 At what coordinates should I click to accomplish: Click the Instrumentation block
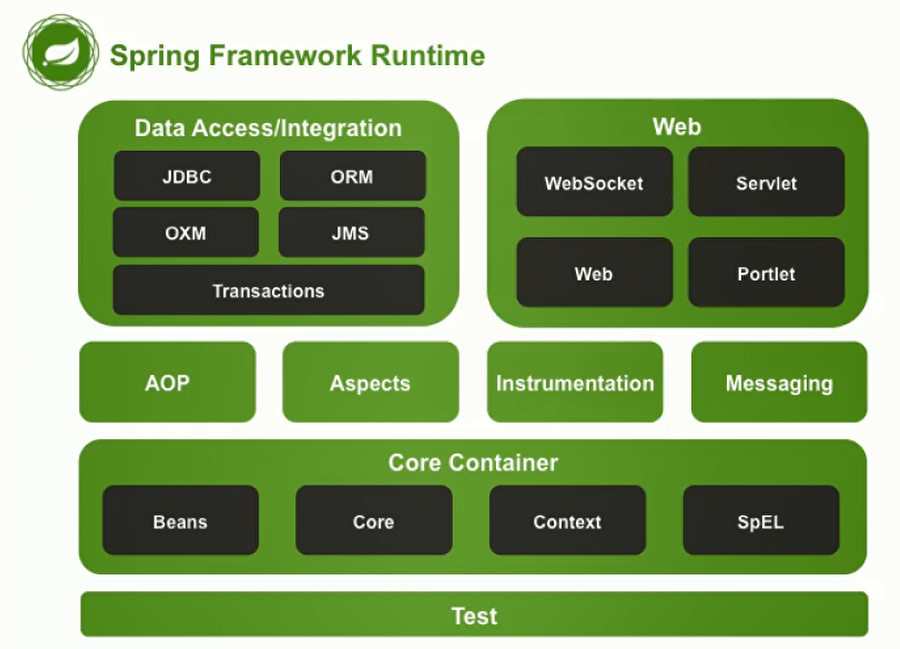point(575,382)
